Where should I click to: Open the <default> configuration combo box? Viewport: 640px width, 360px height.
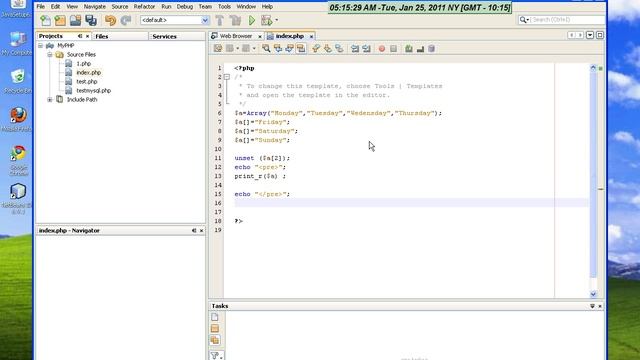pyautogui.click(x=174, y=20)
